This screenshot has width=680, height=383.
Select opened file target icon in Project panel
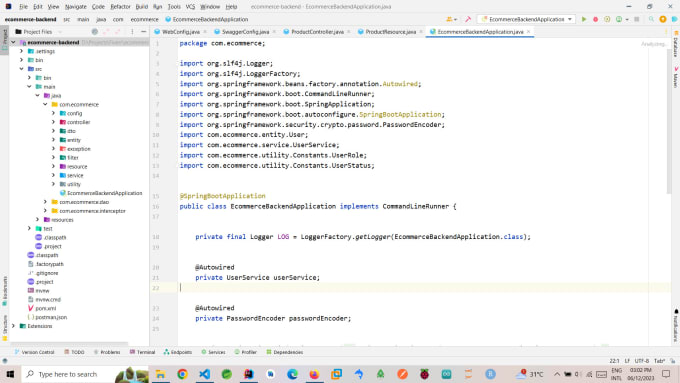(95, 32)
